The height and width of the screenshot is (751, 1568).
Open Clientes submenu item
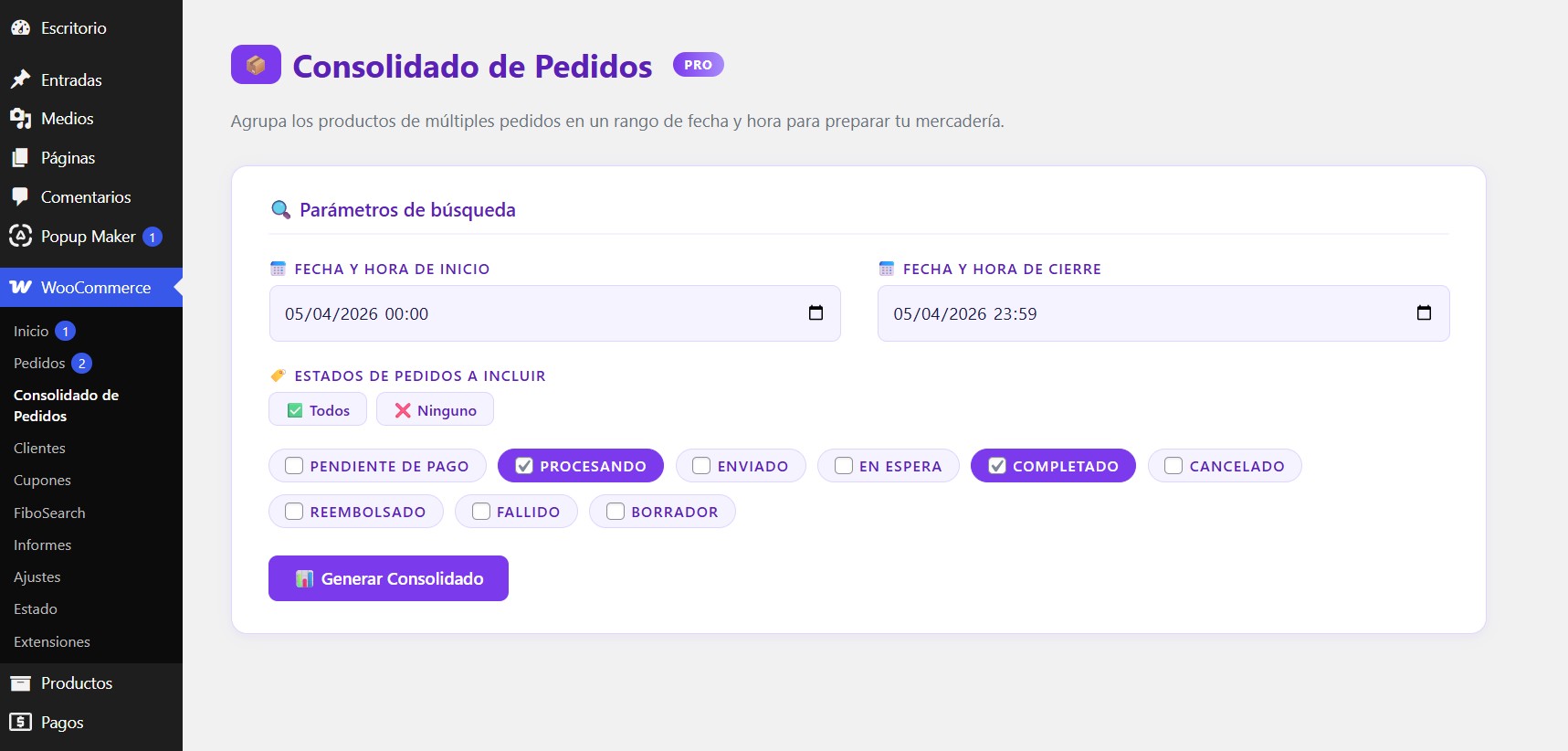coord(39,449)
